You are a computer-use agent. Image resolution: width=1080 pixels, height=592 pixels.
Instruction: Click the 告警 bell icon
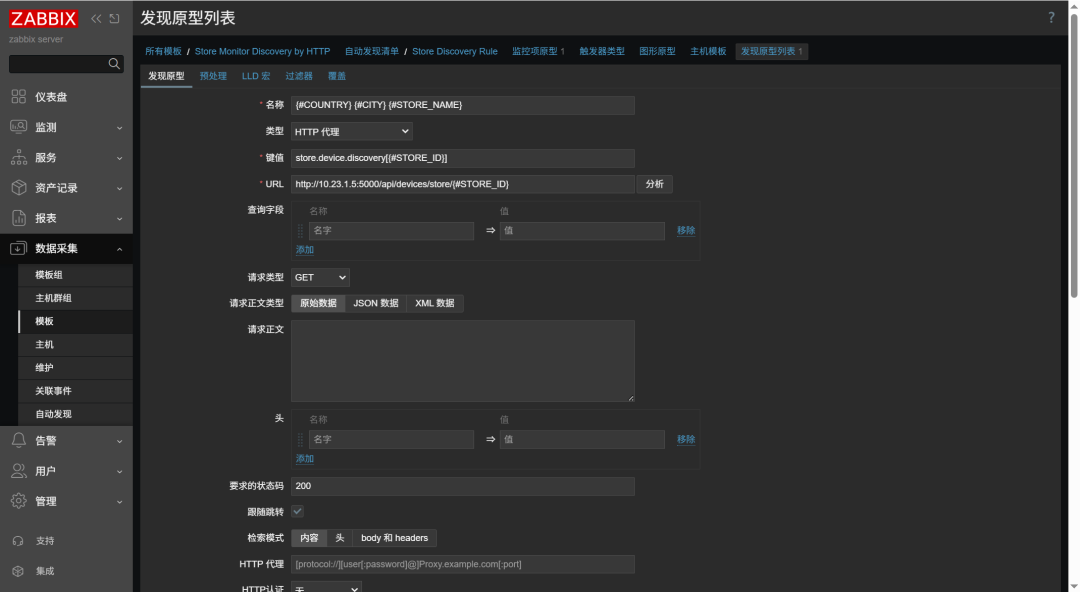19,440
